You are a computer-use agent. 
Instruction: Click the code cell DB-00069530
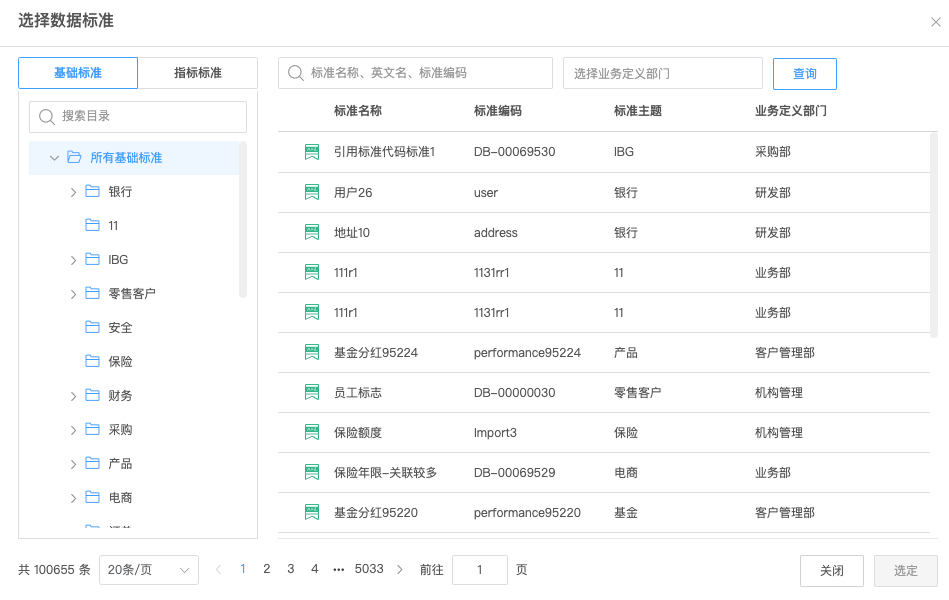(514, 152)
